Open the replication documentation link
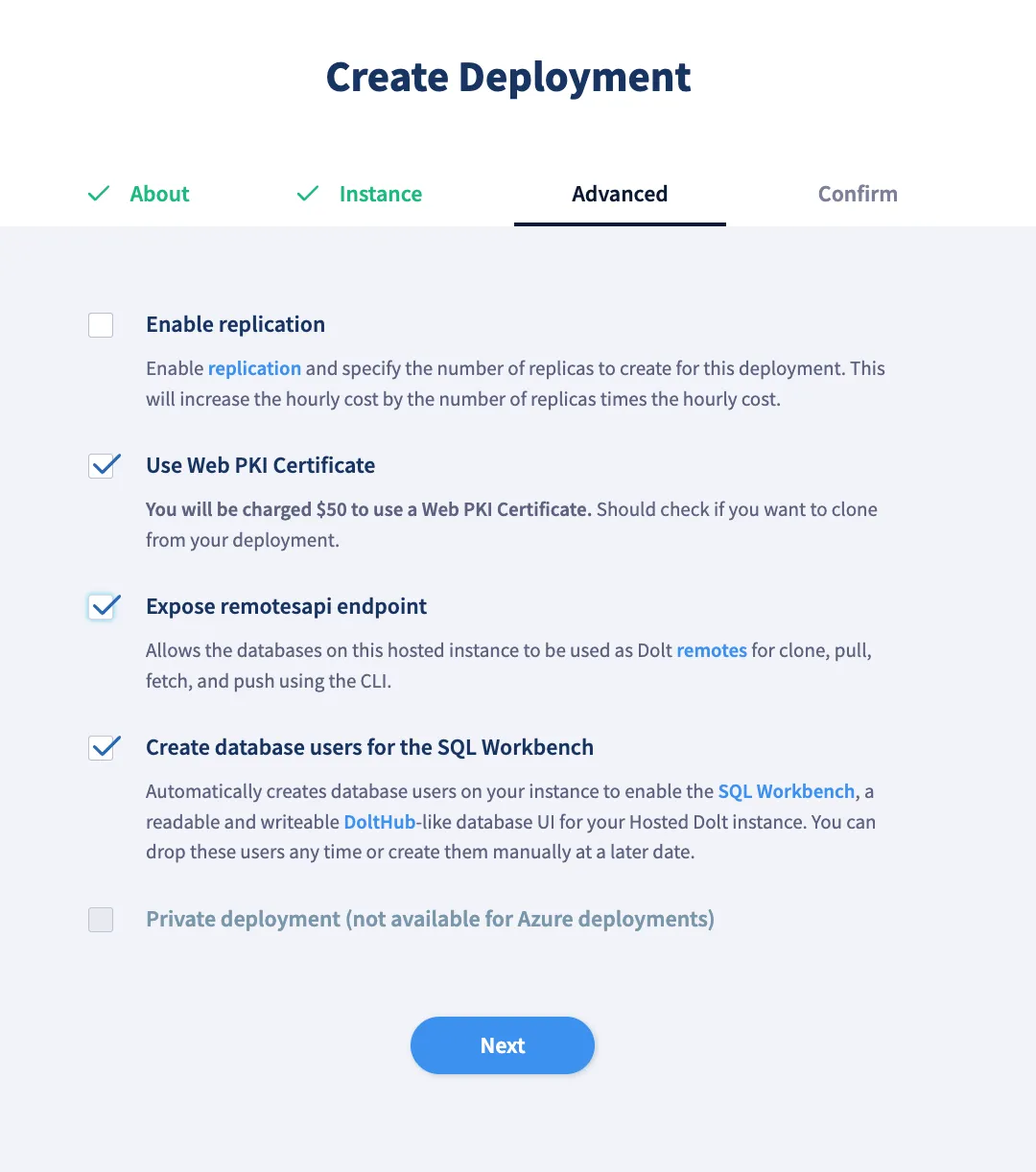 [254, 368]
